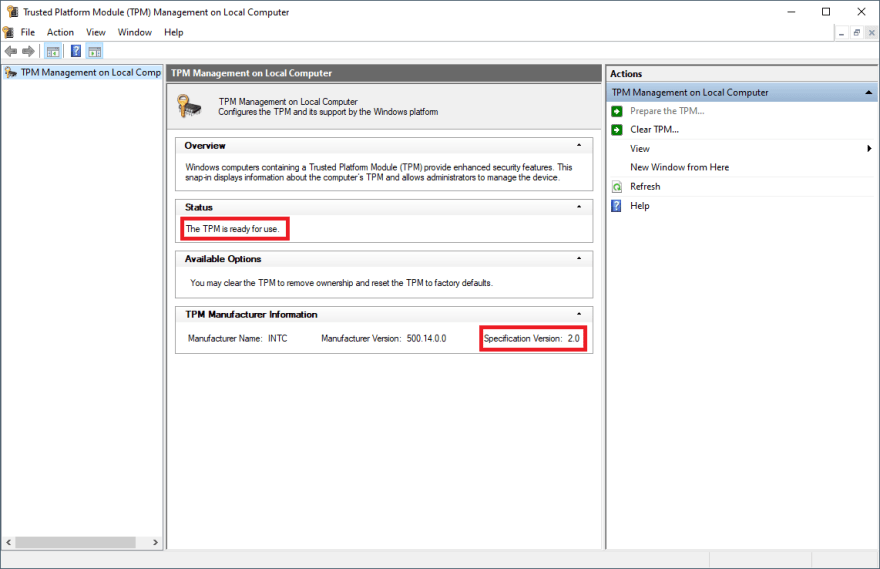Viewport: 880px width, 569px height.
Task: Click the 'You may clear the TPM' options text
Action: point(341,283)
